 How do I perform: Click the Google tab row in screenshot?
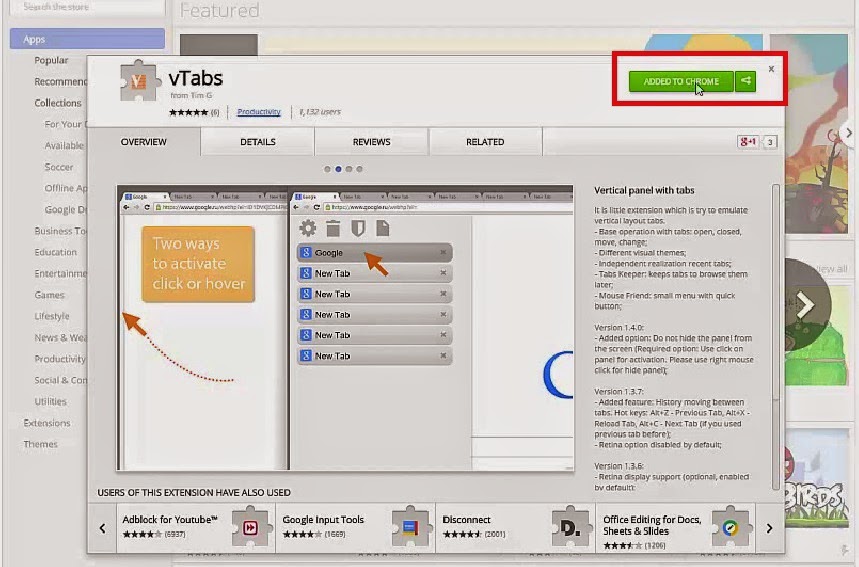(375, 253)
